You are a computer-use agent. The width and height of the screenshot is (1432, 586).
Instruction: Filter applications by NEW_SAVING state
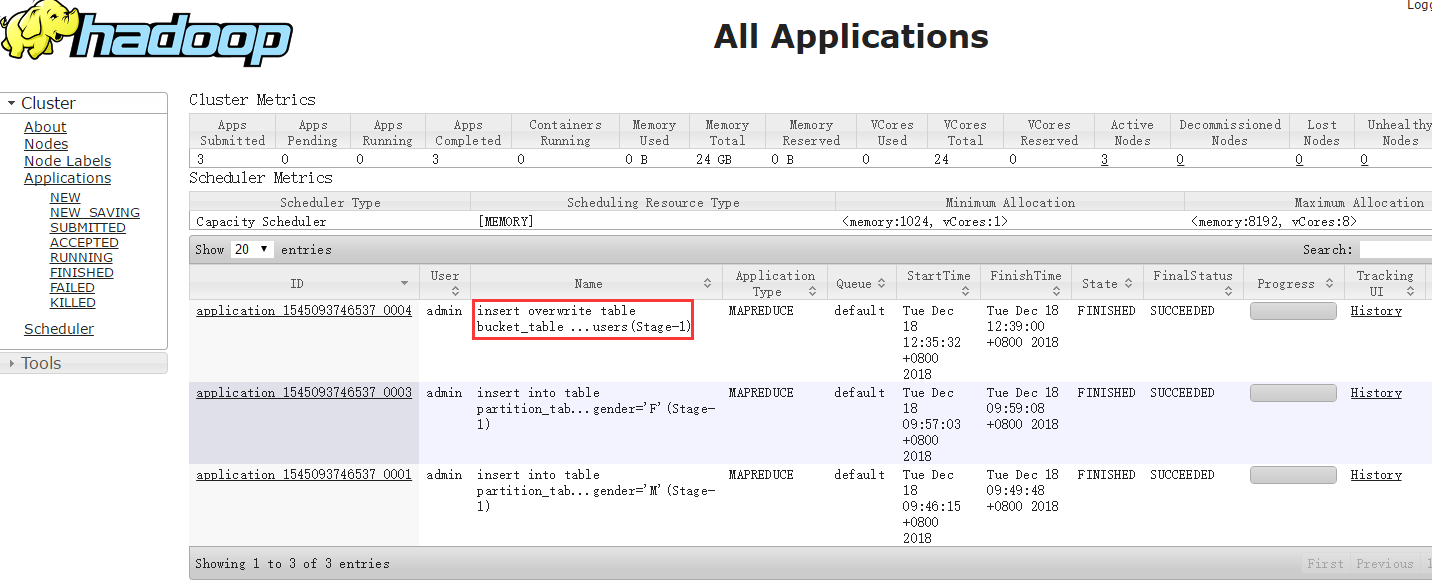coord(95,213)
